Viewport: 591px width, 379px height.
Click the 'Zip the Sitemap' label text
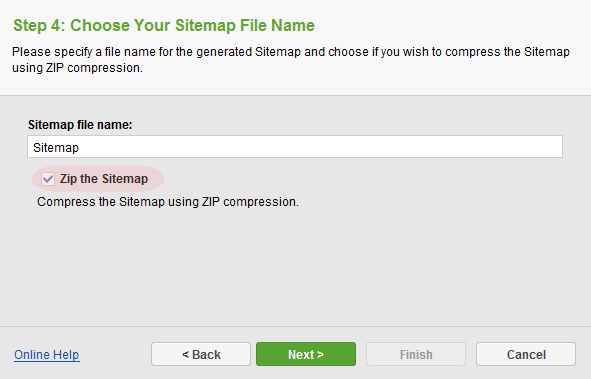point(104,179)
